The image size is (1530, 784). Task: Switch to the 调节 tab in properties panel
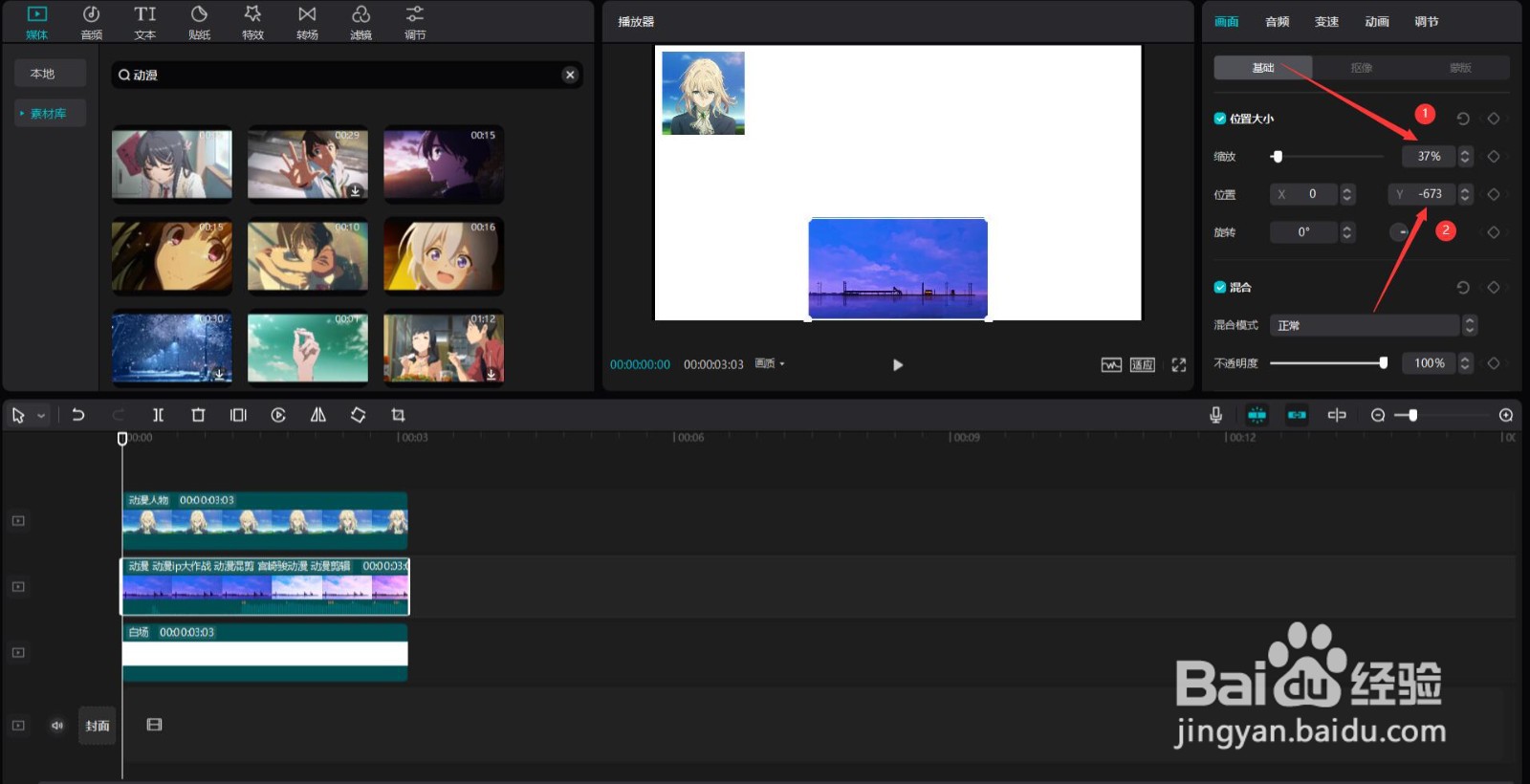pyautogui.click(x=1426, y=21)
